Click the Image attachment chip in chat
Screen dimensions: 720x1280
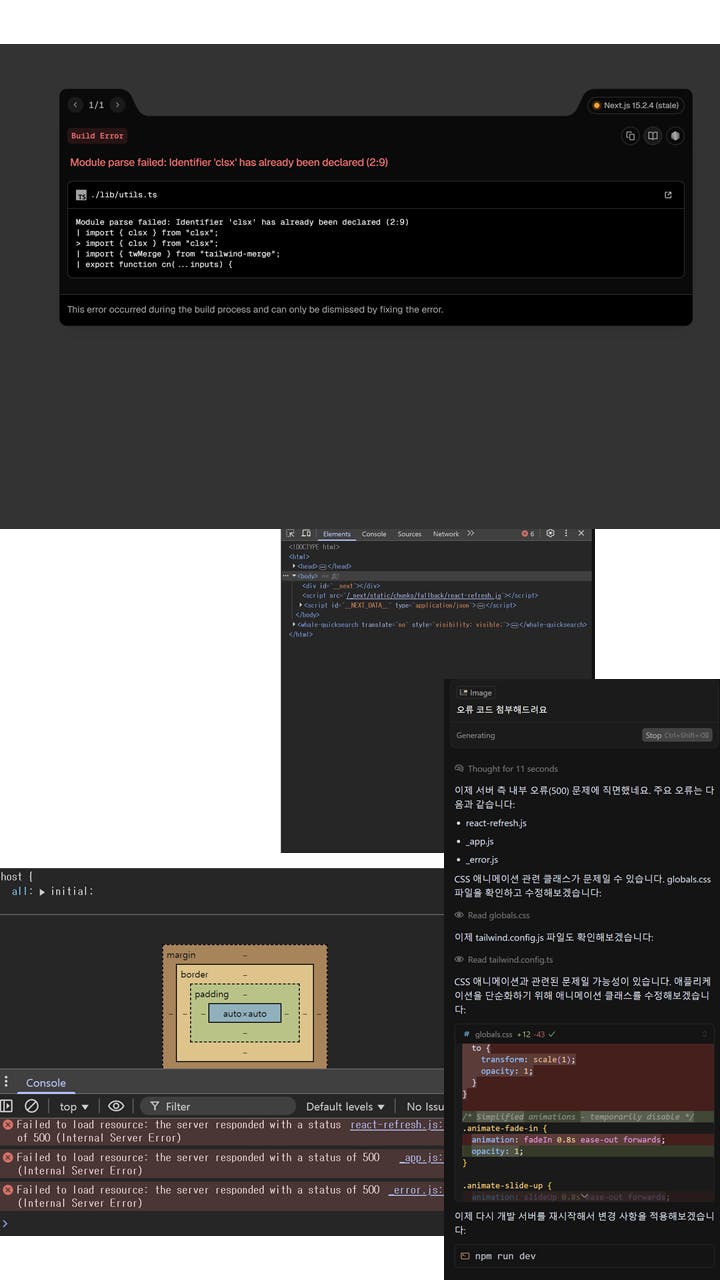click(x=476, y=692)
